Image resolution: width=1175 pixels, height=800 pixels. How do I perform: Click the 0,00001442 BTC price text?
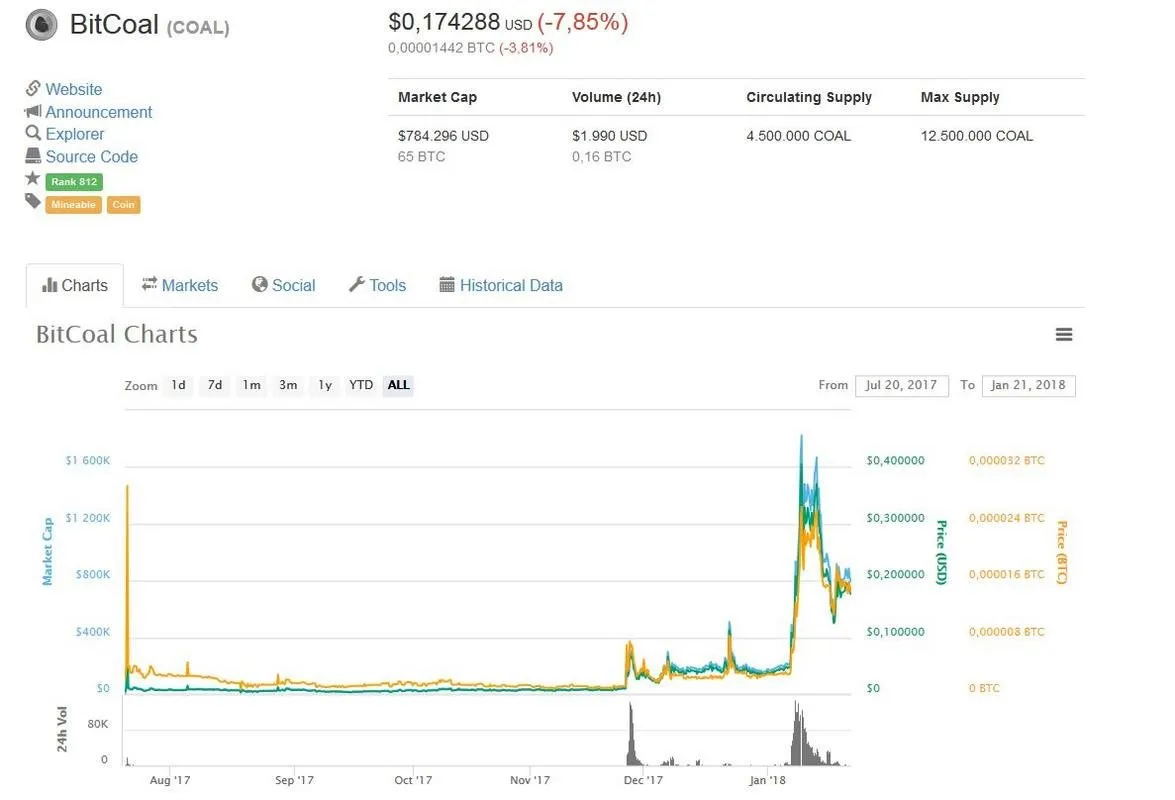(441, 48)
